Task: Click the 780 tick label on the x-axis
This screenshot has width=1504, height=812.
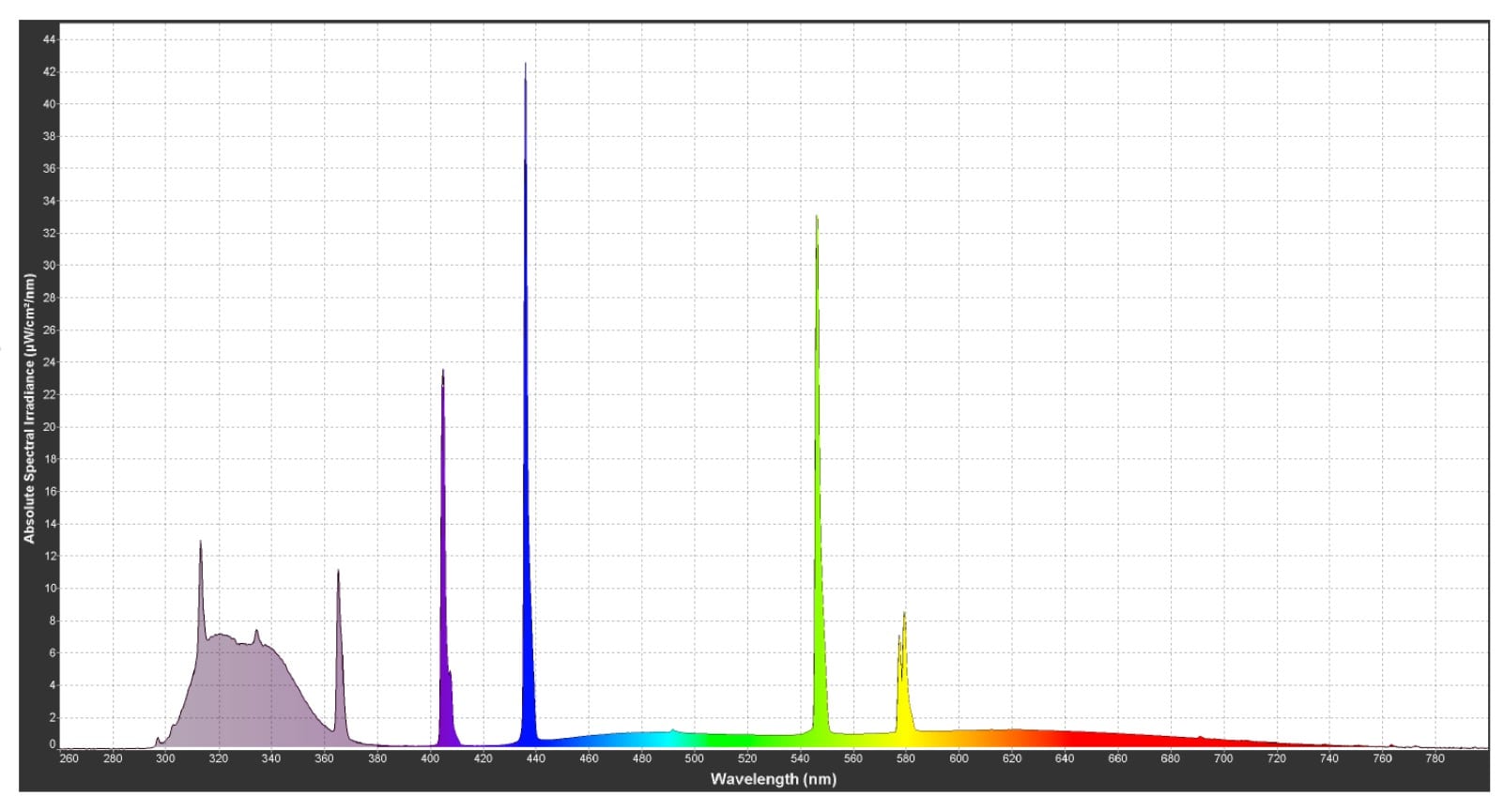Action: pyautogui.click(x=1435, y=758)
